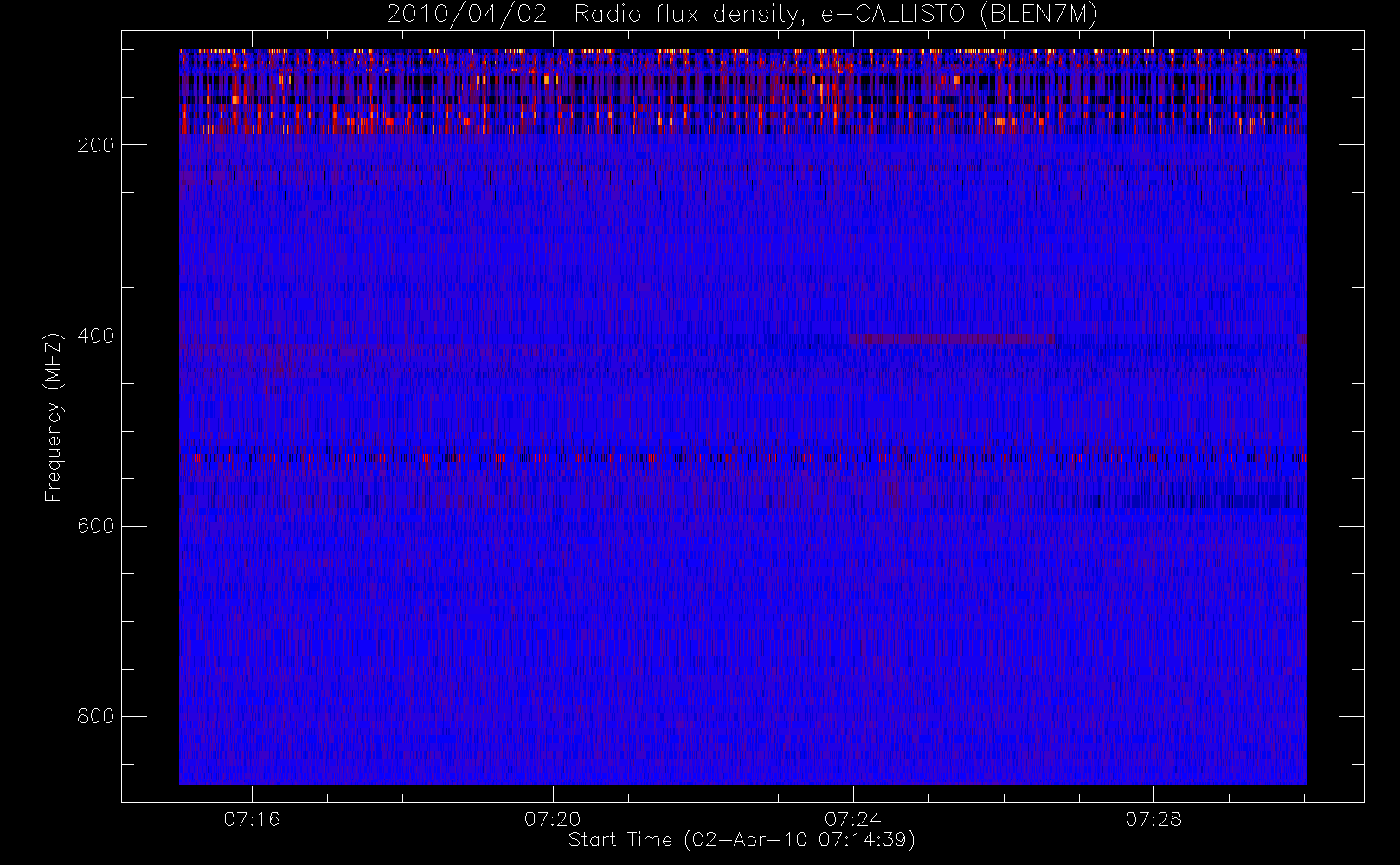Click the 07:16 time tick label
Image resolution: width=1400 pixels, height=865 pixels.
[x=252, y=819]
